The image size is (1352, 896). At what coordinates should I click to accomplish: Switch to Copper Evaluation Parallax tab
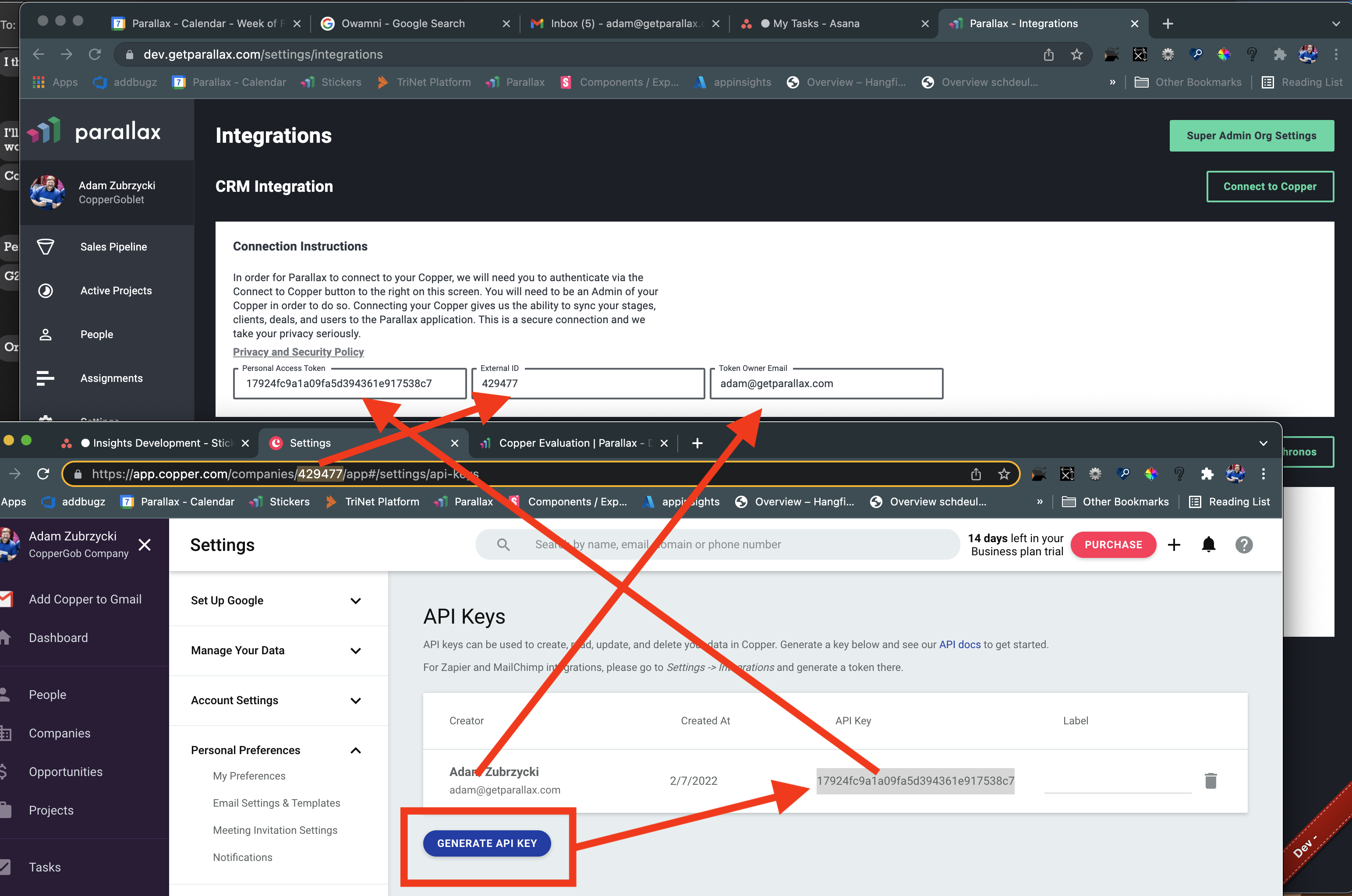click(x=573, y=443)
